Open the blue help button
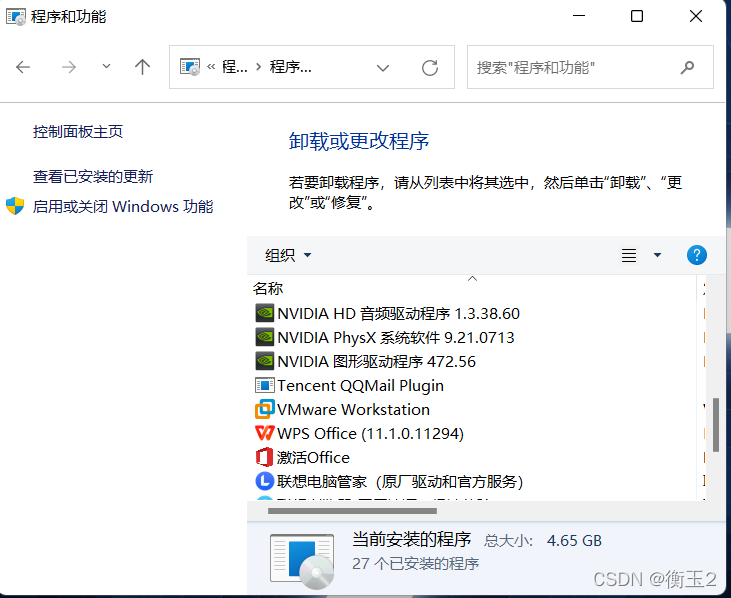Viewport: 731px width, 598px height. click(x=697, y=255)
